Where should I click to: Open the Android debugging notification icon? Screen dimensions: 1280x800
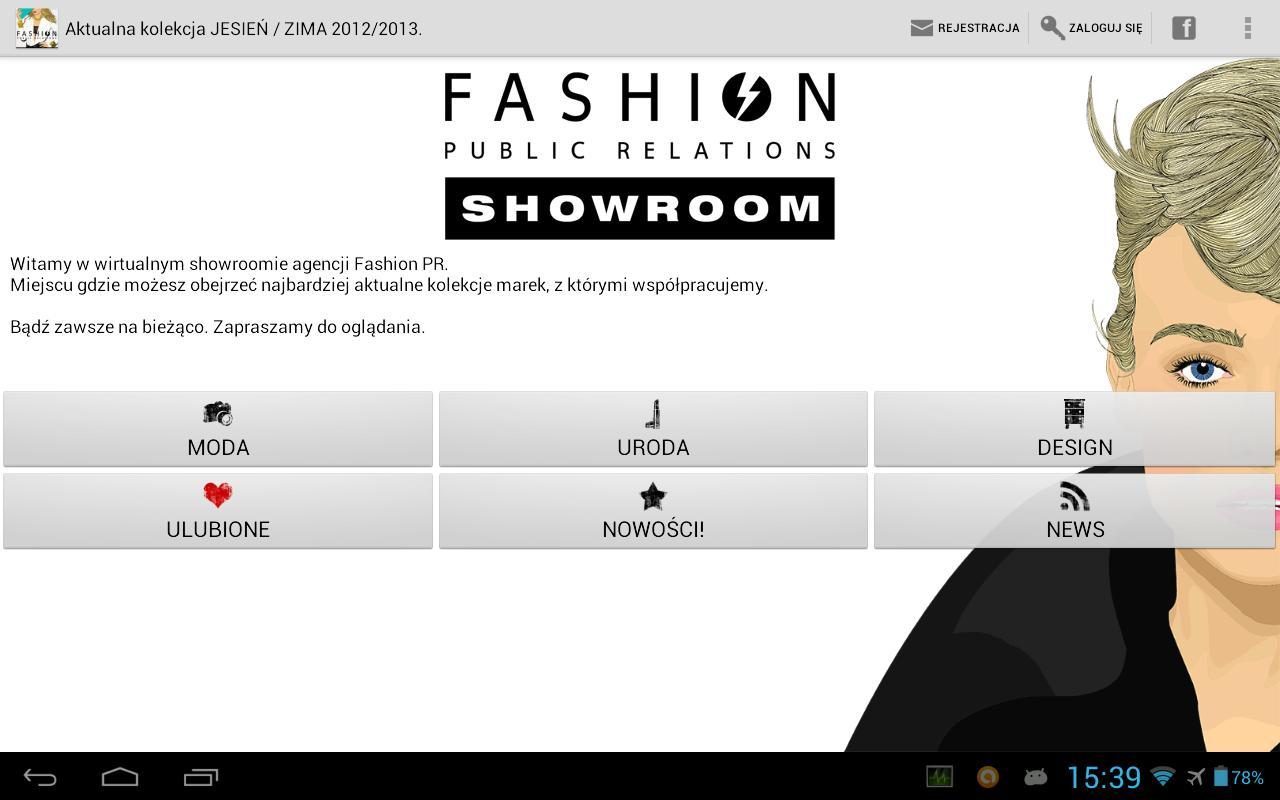pos(1035,777)
